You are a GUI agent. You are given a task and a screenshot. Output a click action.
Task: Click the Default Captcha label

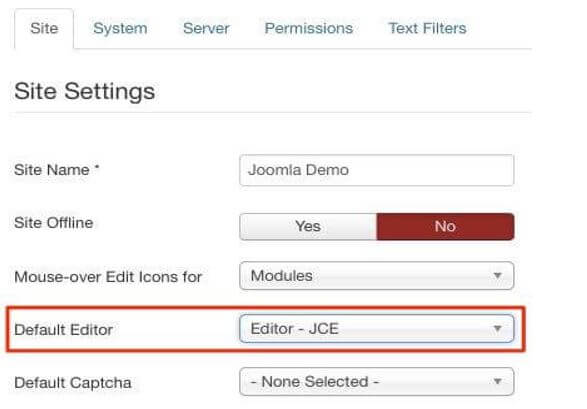pos(73,383)
